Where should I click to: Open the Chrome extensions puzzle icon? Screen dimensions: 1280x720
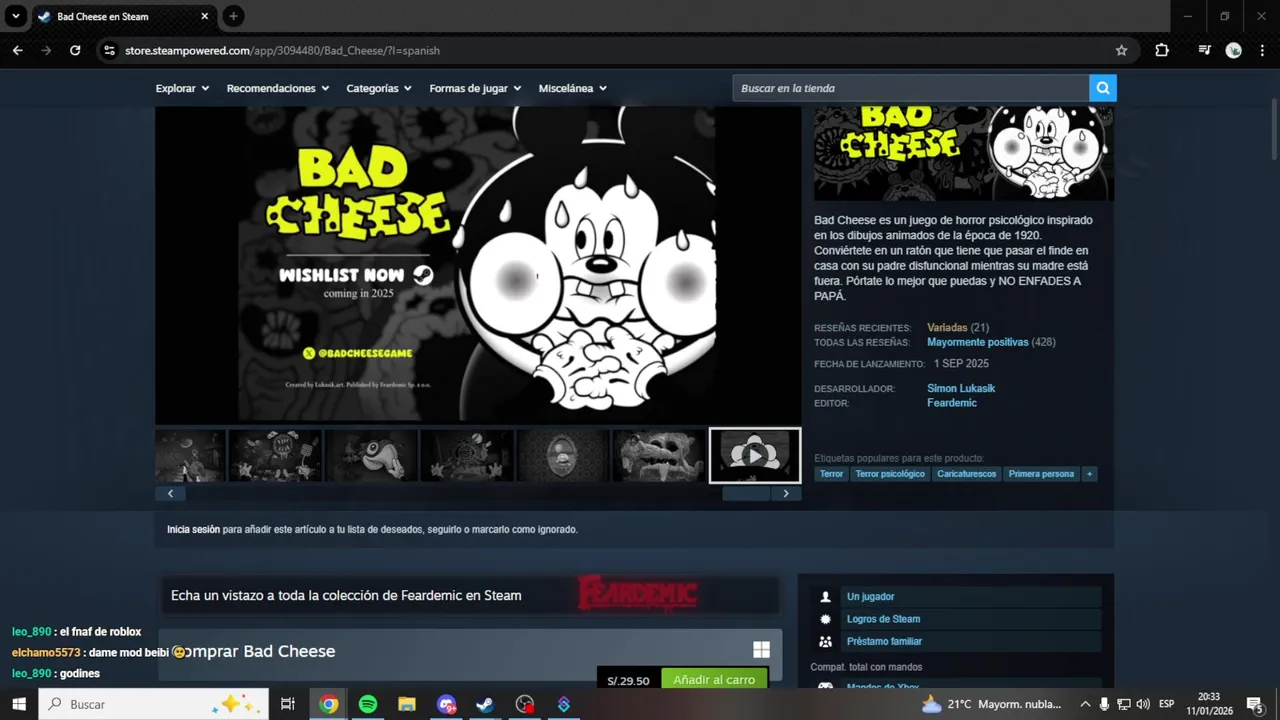pyautogui.click(x=1162, y=50)
